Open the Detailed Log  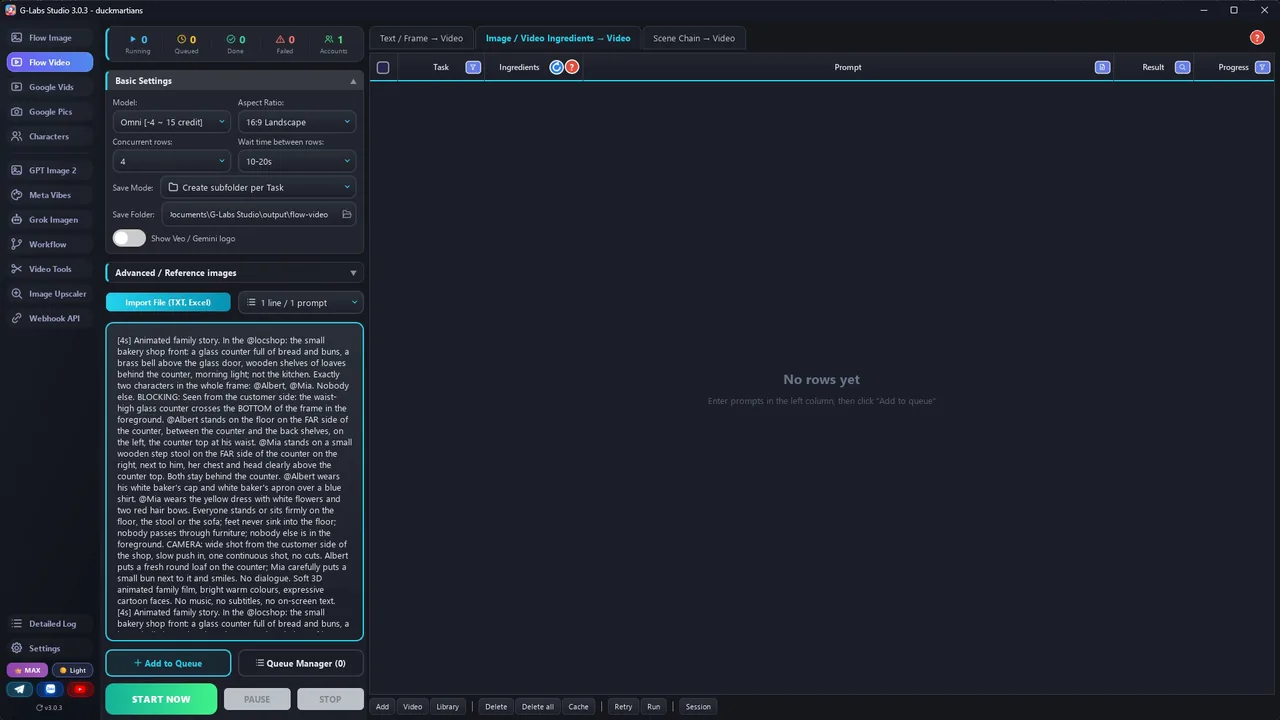pyautogui.click(x=50, y=624)
